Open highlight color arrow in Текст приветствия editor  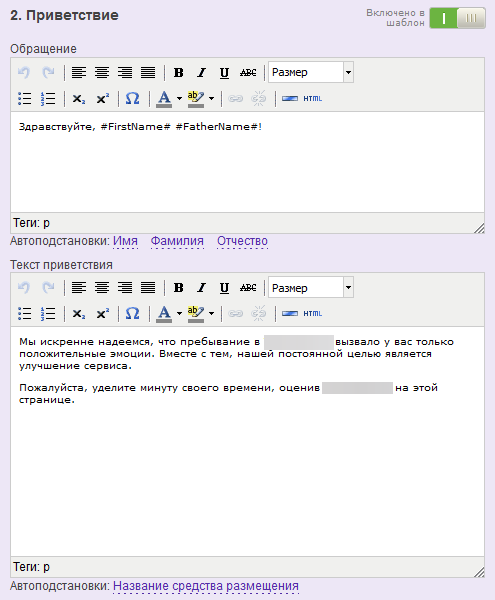pyautogui.click(x=211, y=314)
